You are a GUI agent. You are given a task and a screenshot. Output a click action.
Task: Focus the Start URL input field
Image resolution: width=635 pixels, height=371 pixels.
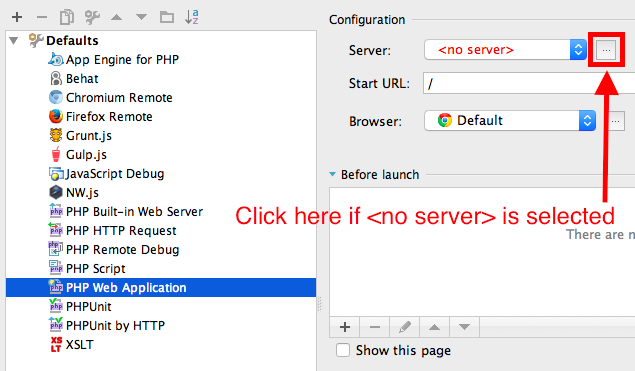(x=529, y=83)
